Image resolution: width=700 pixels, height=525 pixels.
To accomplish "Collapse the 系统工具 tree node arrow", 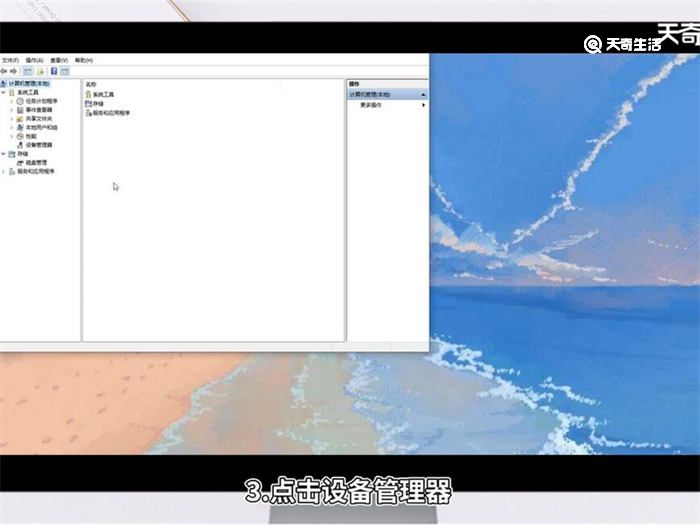I will [x=4, y=92].
